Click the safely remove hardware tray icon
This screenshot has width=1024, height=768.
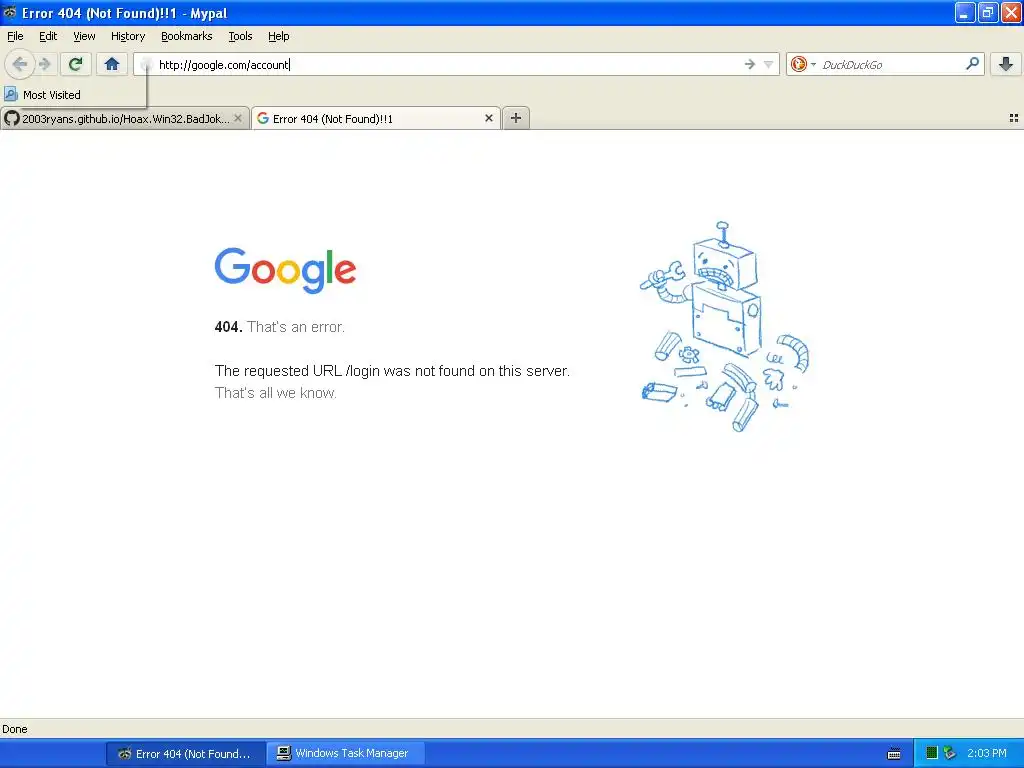pyautogui.click(x=950, y=754)
